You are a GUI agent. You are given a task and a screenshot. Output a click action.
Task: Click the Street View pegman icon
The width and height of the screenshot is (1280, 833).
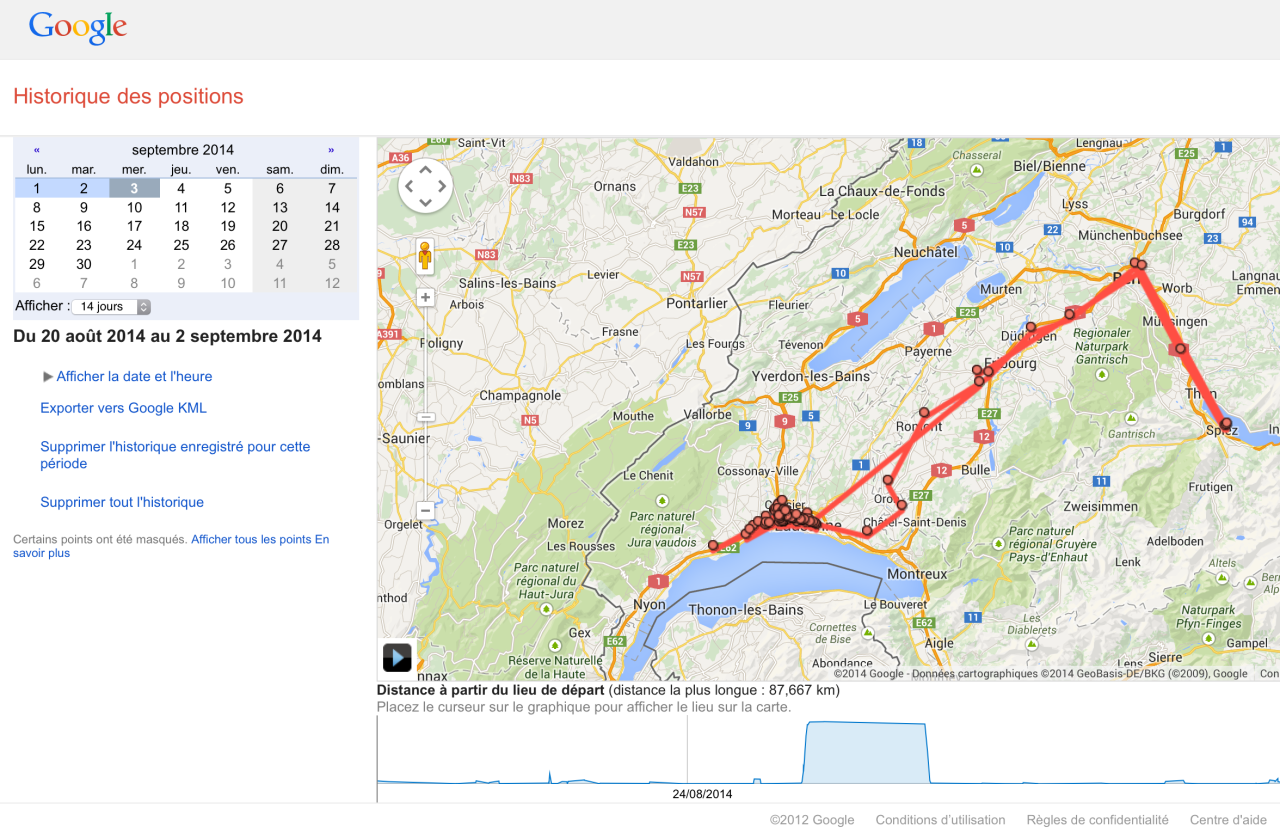point(425,257)
